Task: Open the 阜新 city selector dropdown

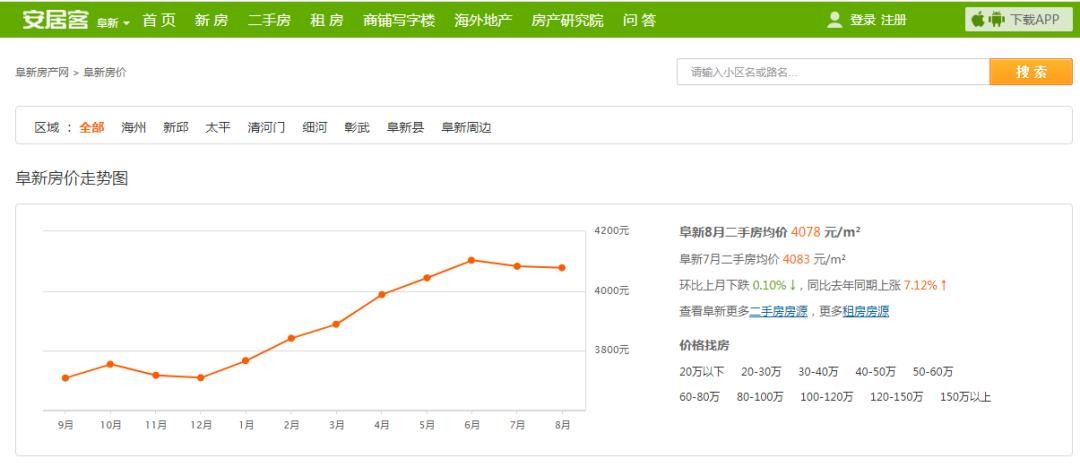Action: tap(113, 22)
